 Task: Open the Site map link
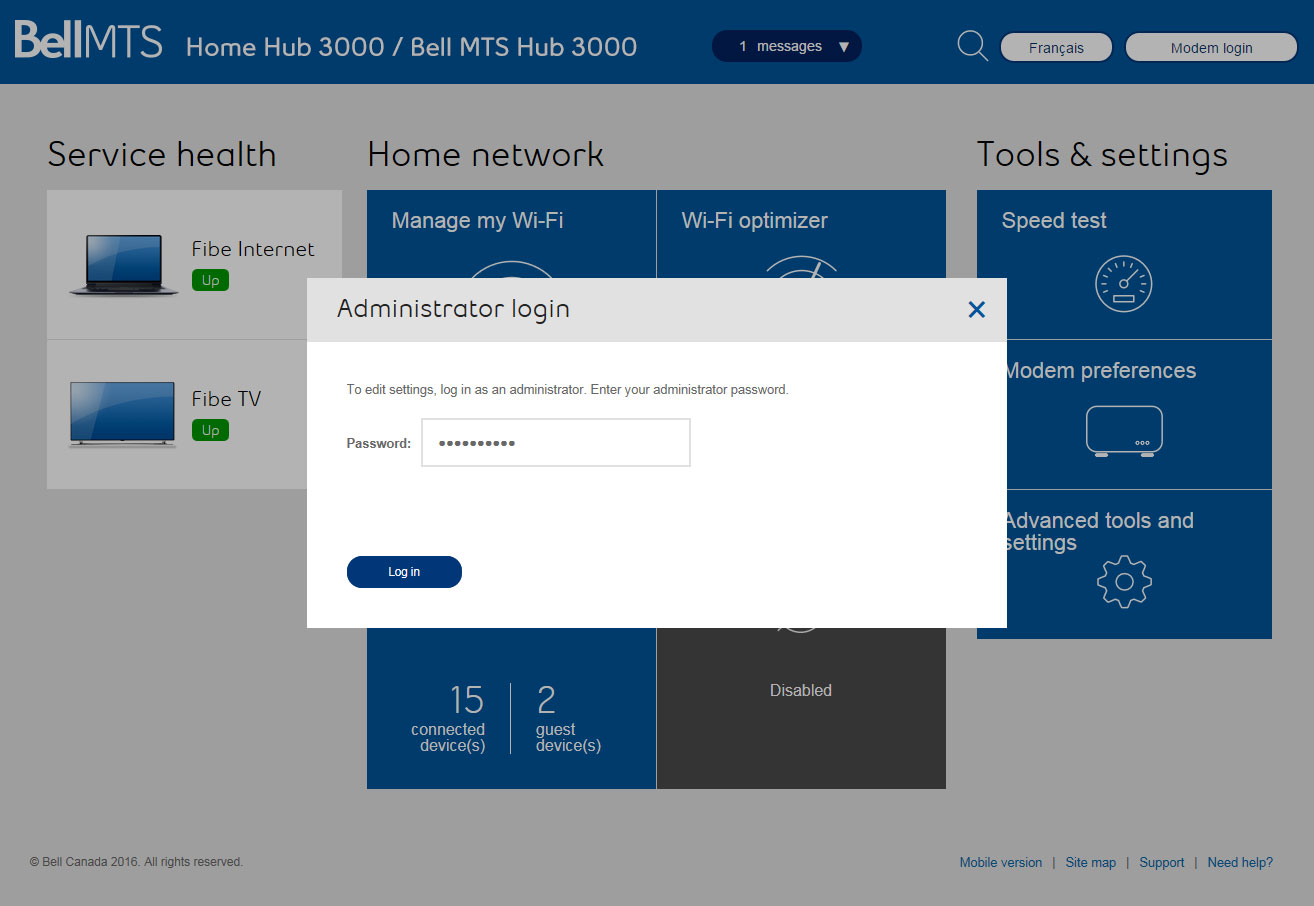(1090, 862)
